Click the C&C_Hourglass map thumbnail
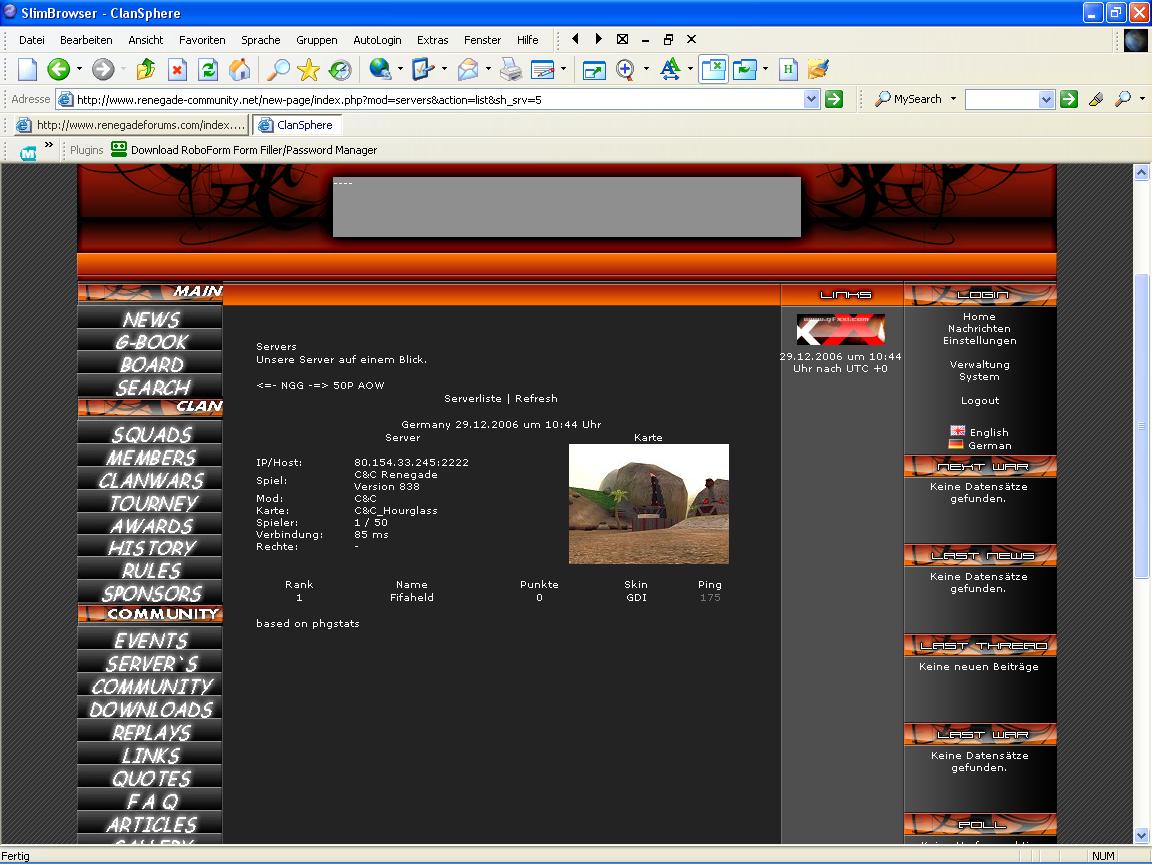The image size is (1152, 864). [648, 504]
